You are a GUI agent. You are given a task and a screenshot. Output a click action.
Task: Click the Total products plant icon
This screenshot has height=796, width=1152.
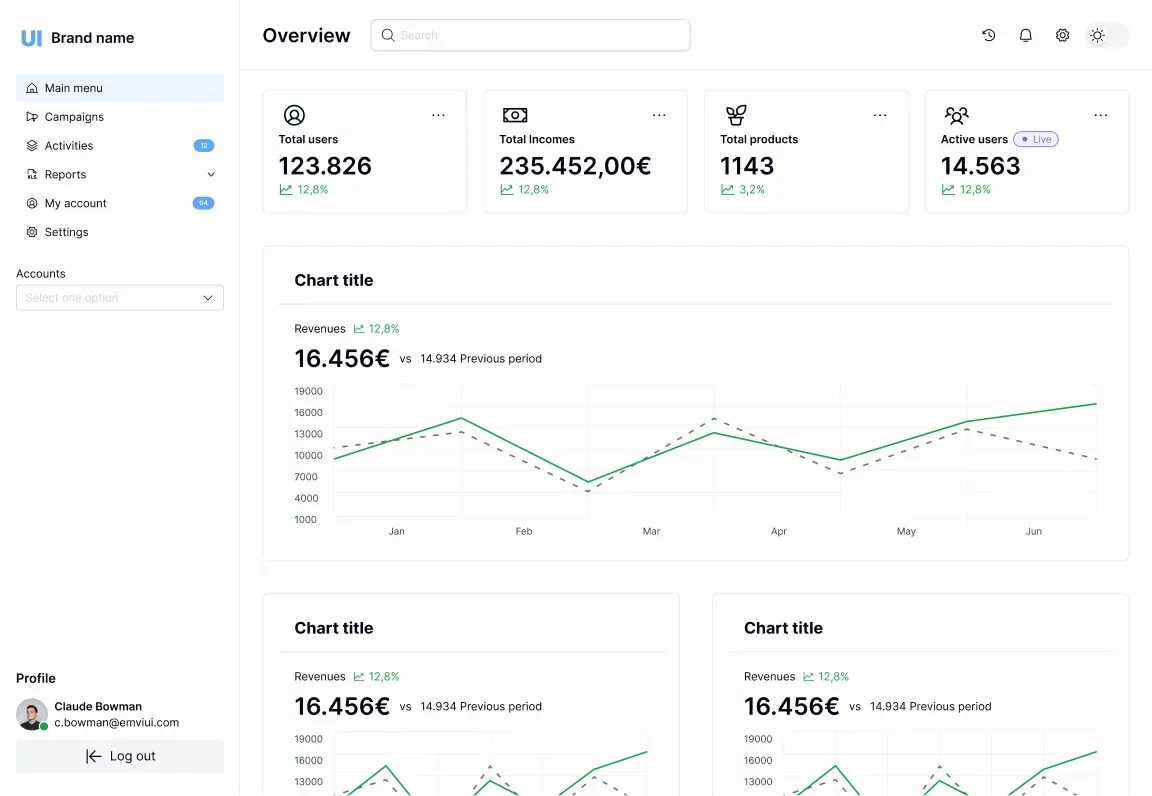(x=735, y=115)
